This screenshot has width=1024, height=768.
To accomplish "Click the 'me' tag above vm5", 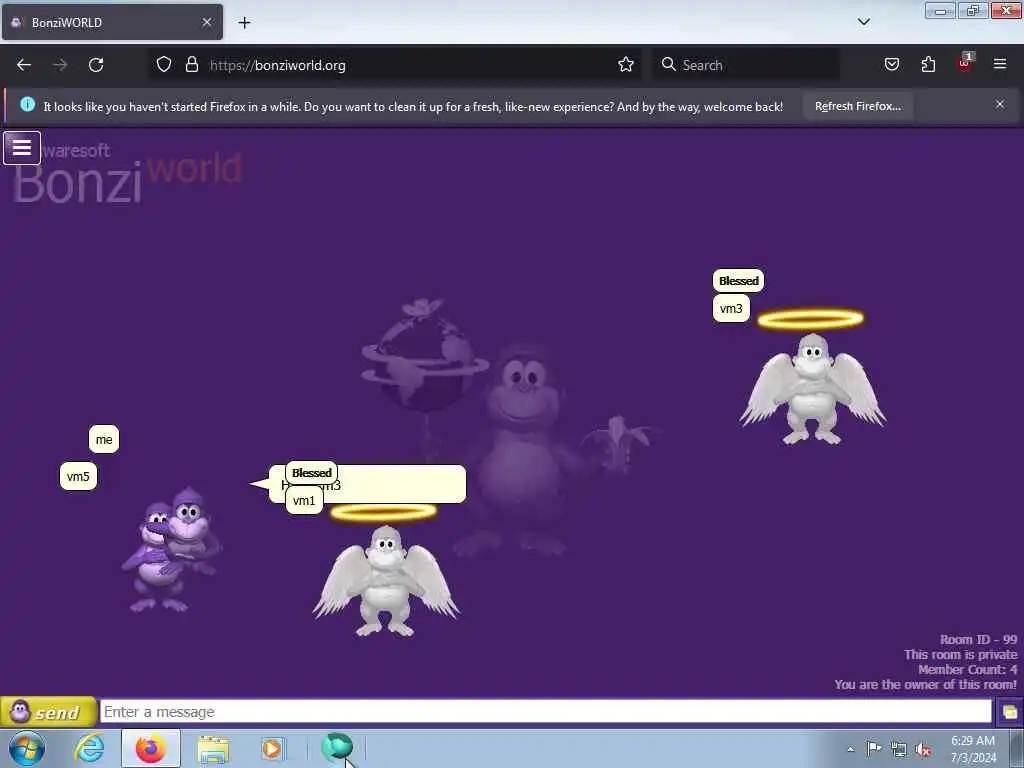I will coord(104,440).
